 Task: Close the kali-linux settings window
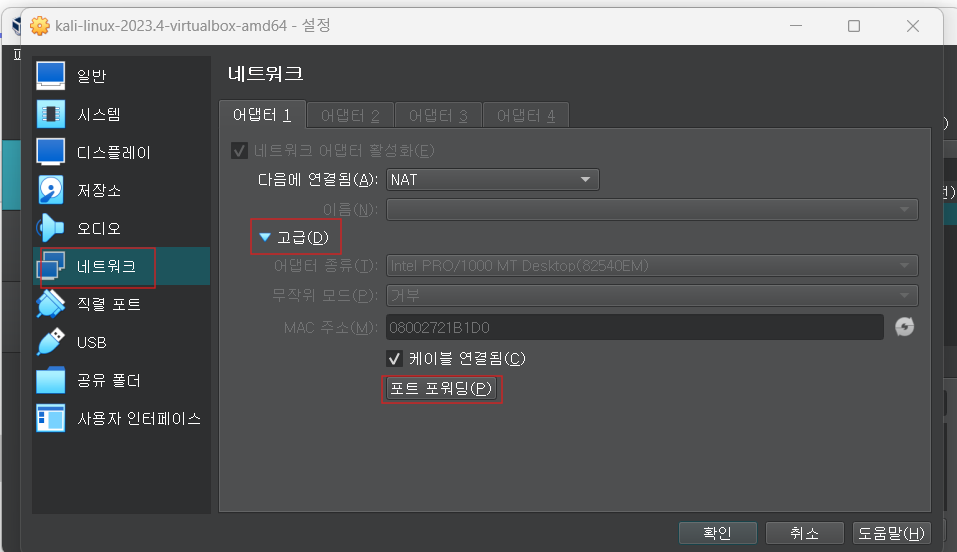(x=912, y=26)
